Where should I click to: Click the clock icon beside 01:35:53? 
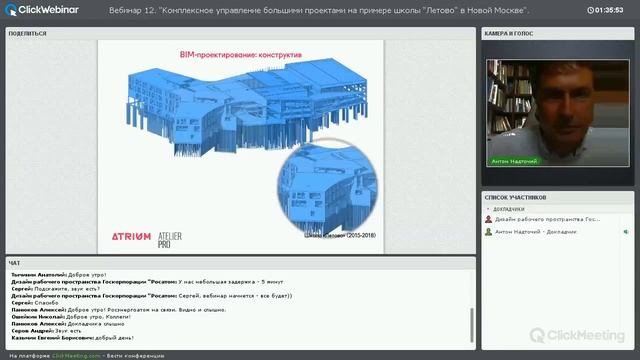[590, 10]
